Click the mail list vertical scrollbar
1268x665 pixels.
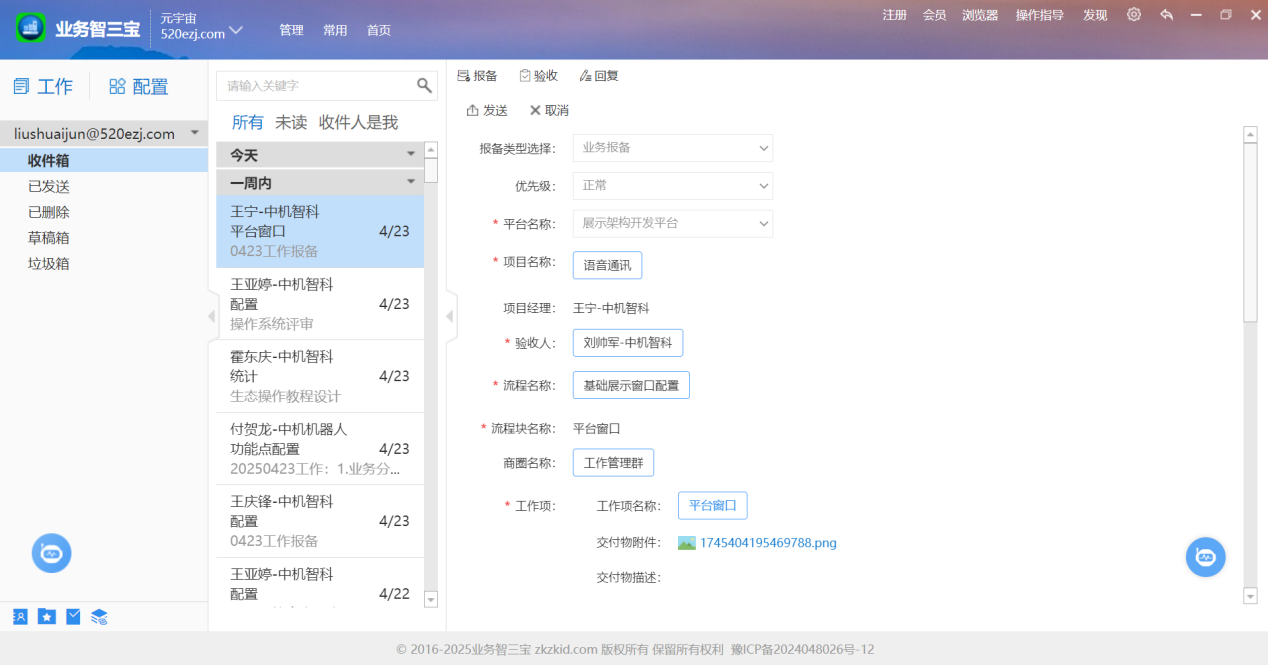point(431,380)
